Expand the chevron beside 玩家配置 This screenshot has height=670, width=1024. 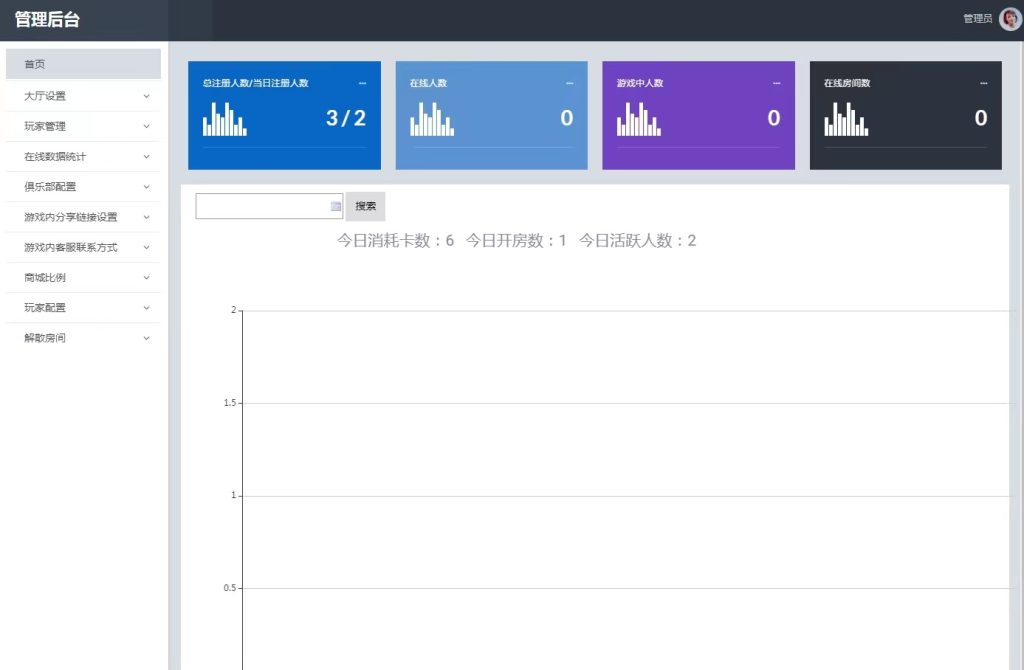pyautogui.click(x=146, y=308)
